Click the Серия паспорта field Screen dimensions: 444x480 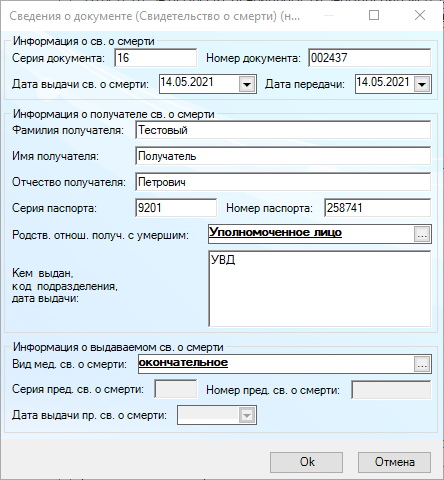(x=176, y=208)
